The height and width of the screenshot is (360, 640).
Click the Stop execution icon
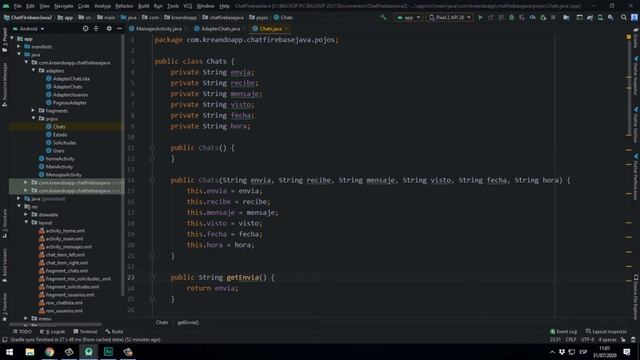coord(553,18)
